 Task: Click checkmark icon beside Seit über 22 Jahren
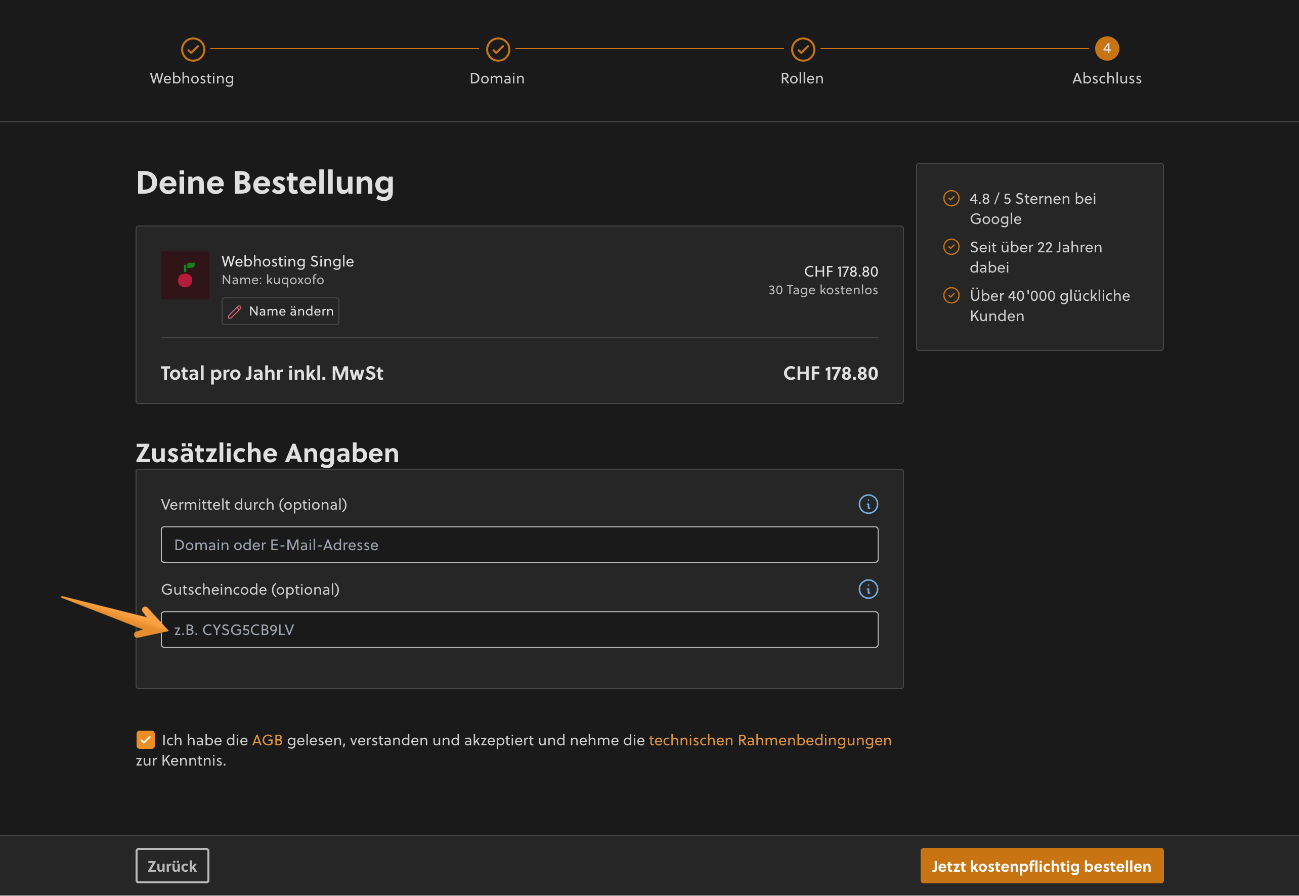pyautogui.click(x=951, y=246)
